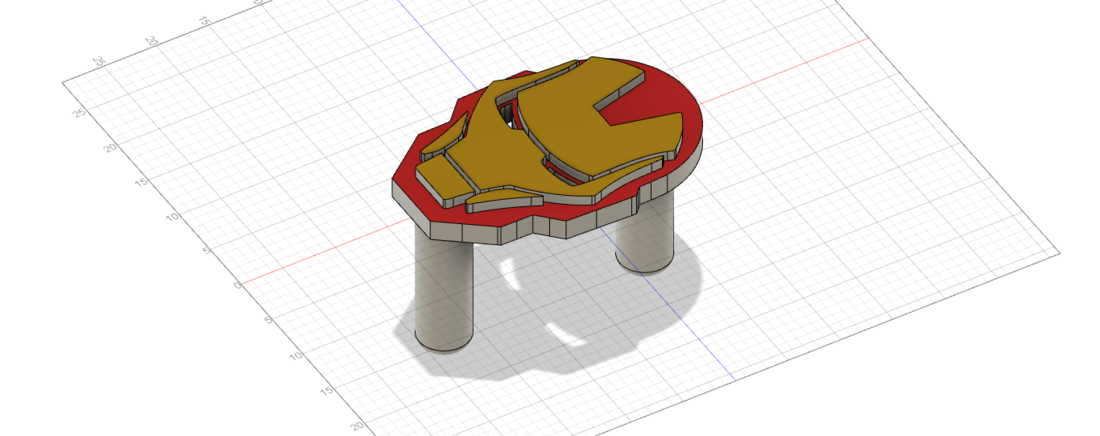This screenshot has height=436, width=1100.
Task: Select the back-right cylindrical leg
Action: point(645,235)
